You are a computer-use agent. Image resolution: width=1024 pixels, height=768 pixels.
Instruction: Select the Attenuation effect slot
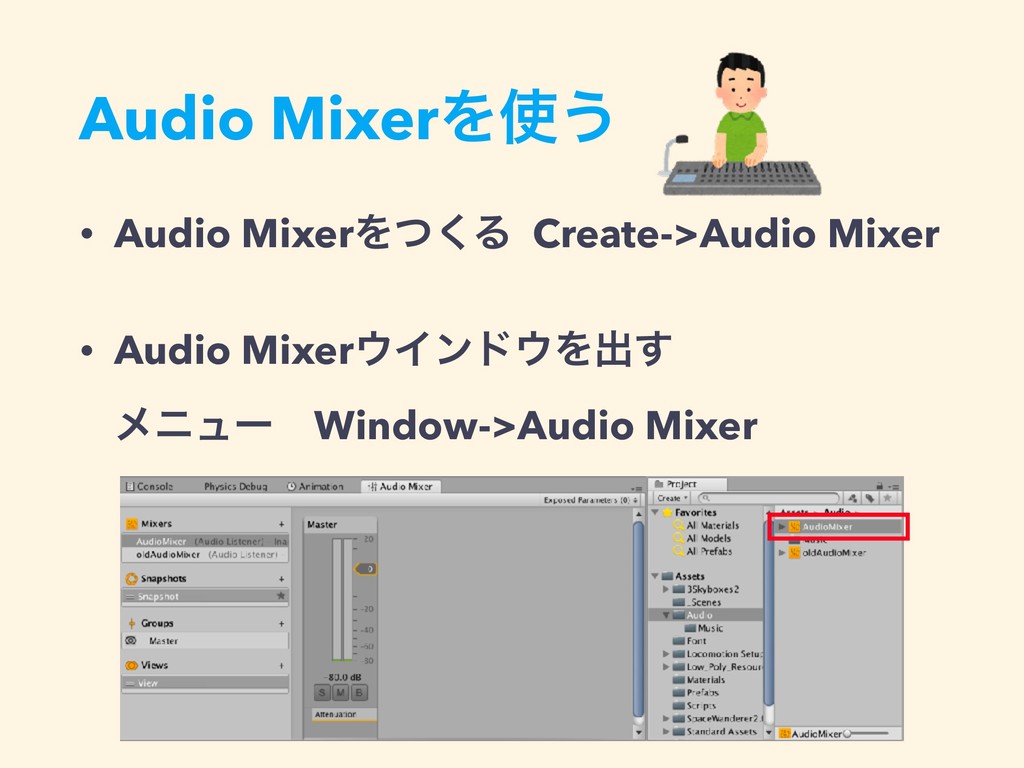pyautogui.click(x=344, y=715)
